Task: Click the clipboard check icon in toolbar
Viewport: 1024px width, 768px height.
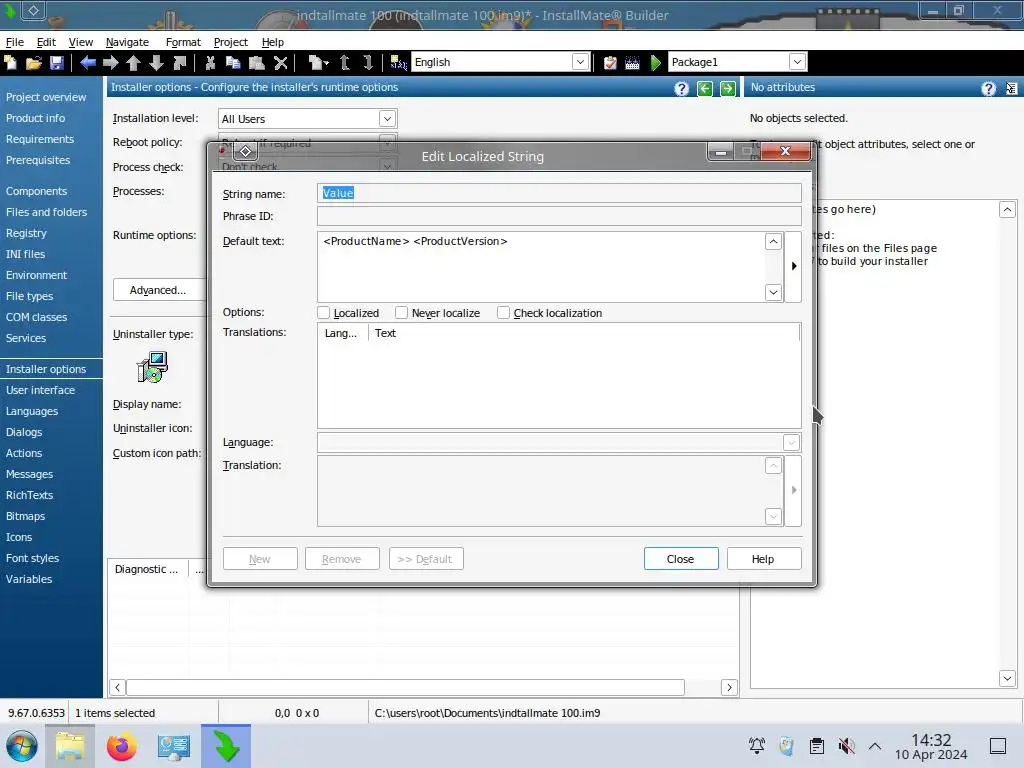Action: click(x=610, y=63)
